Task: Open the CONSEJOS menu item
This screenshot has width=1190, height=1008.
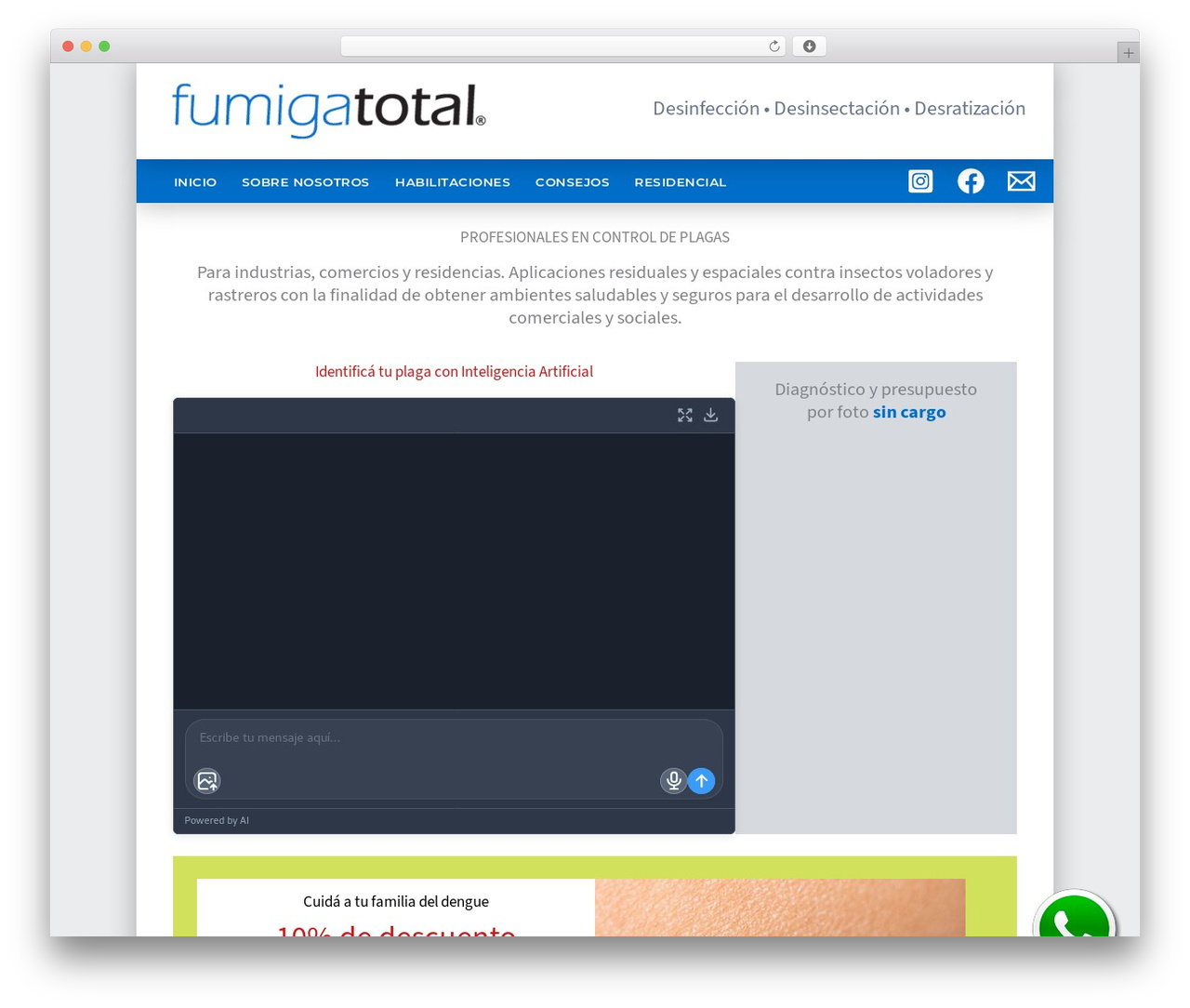Action: 572,182
